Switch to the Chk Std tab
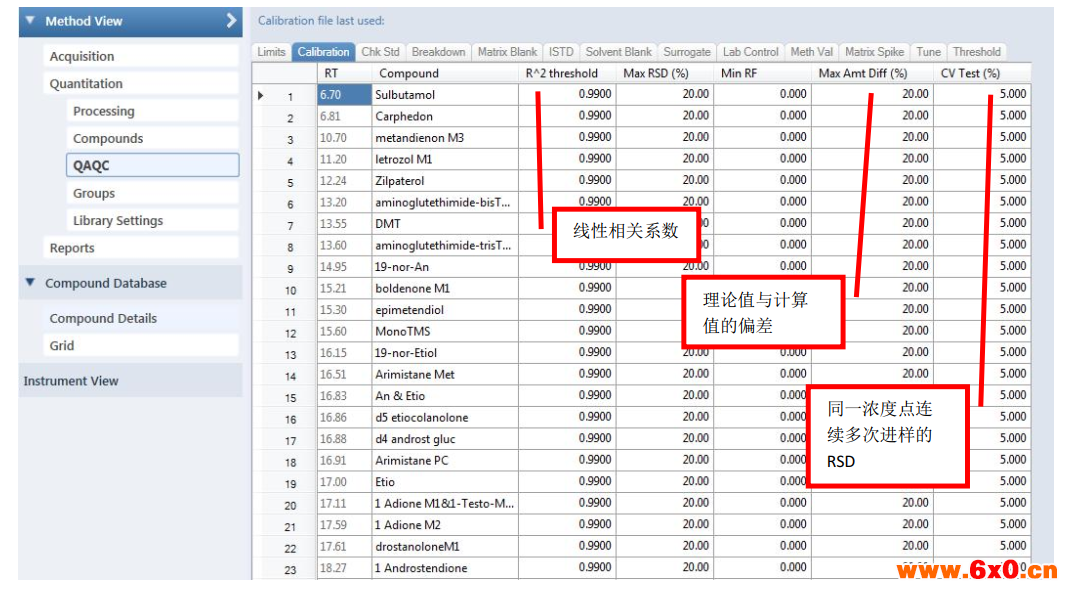 [x=380, y=52]
